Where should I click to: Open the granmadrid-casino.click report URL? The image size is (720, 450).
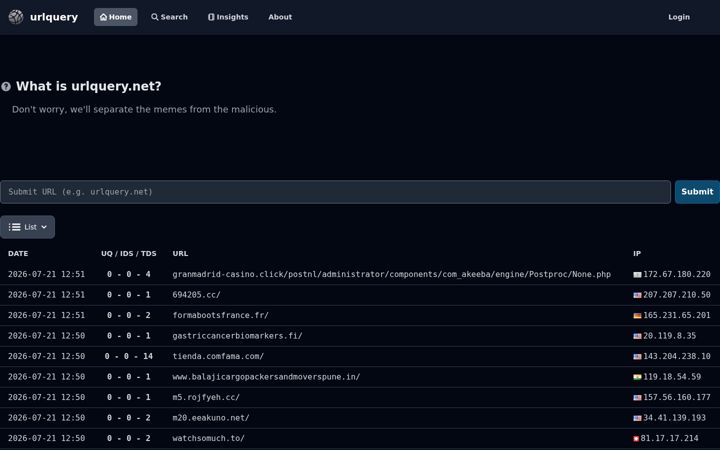pyautogui.click(x=392, y=274)
